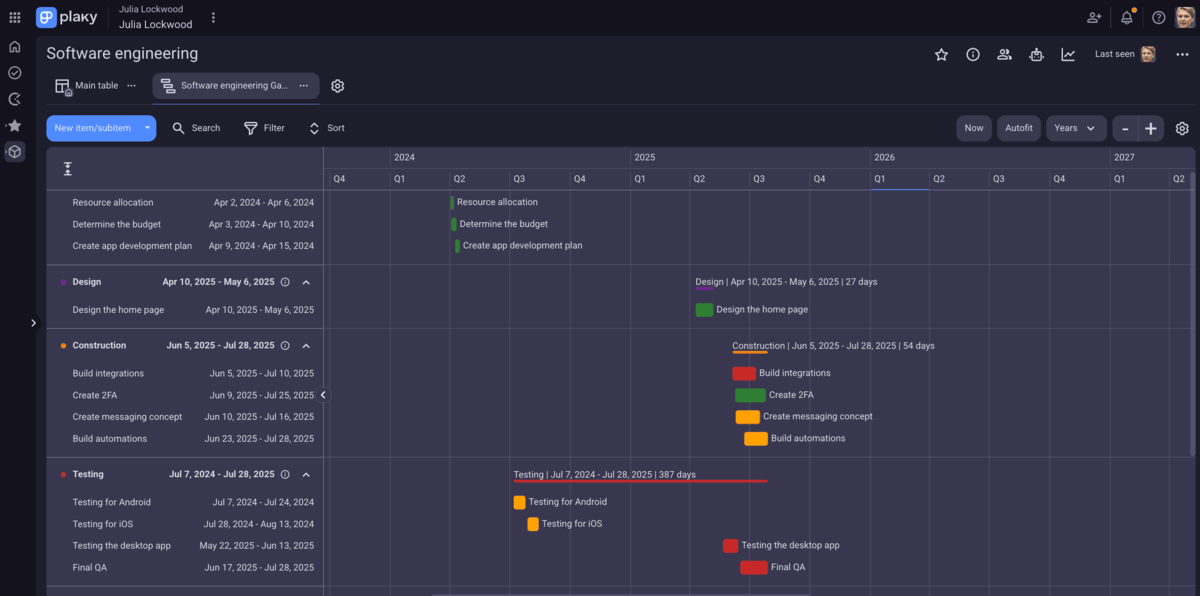Screen dimensions: 1200x596
Task: Click the board info circle icon
Action: [972, 54]
